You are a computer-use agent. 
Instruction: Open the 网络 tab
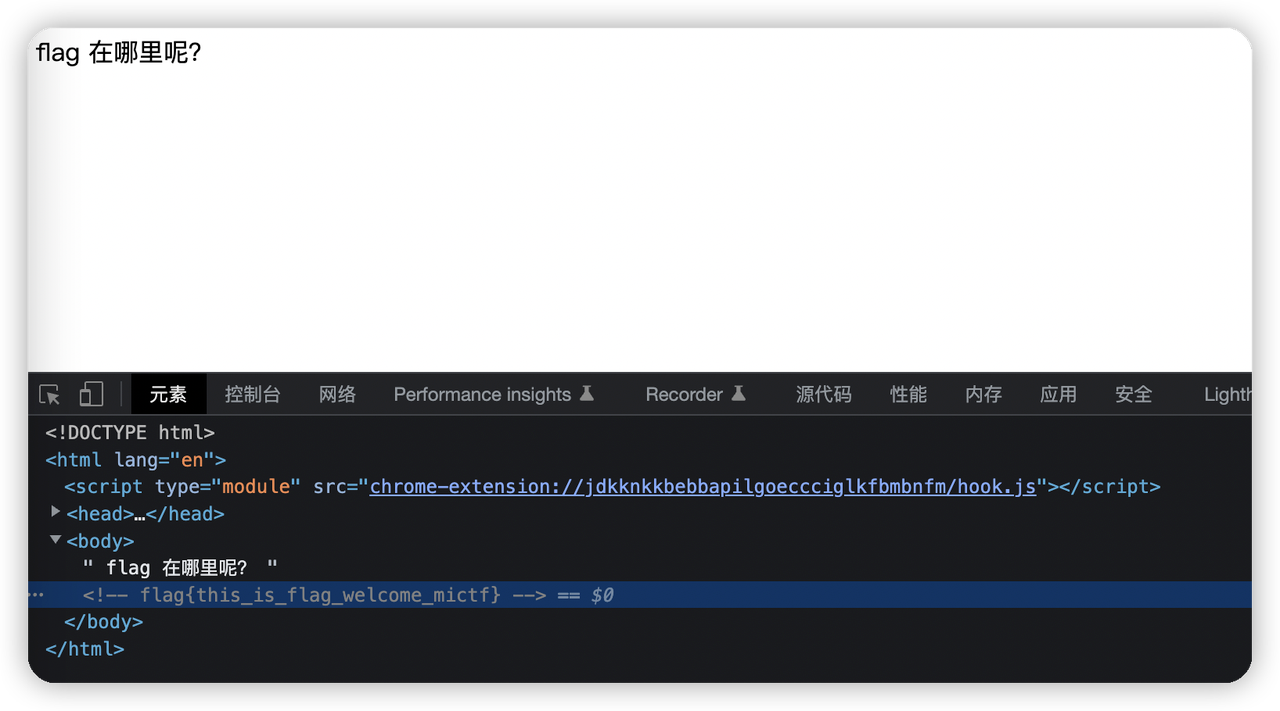coord(337,395)
